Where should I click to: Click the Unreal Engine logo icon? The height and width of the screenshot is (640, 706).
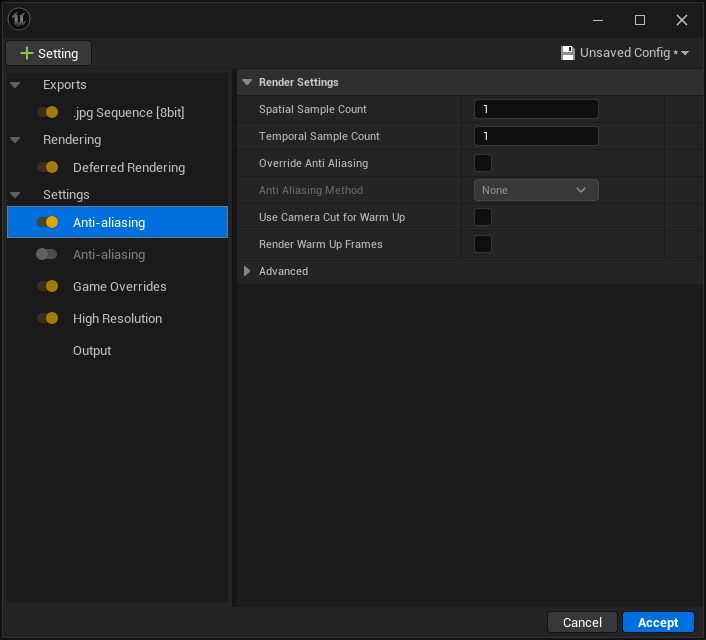click(x=19, y=19)
